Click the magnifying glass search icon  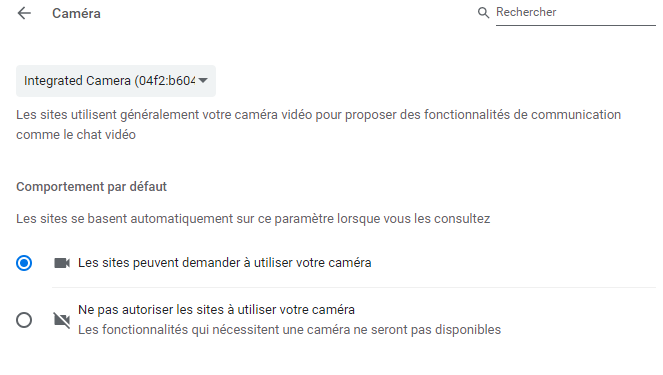(x=483, y=13)
